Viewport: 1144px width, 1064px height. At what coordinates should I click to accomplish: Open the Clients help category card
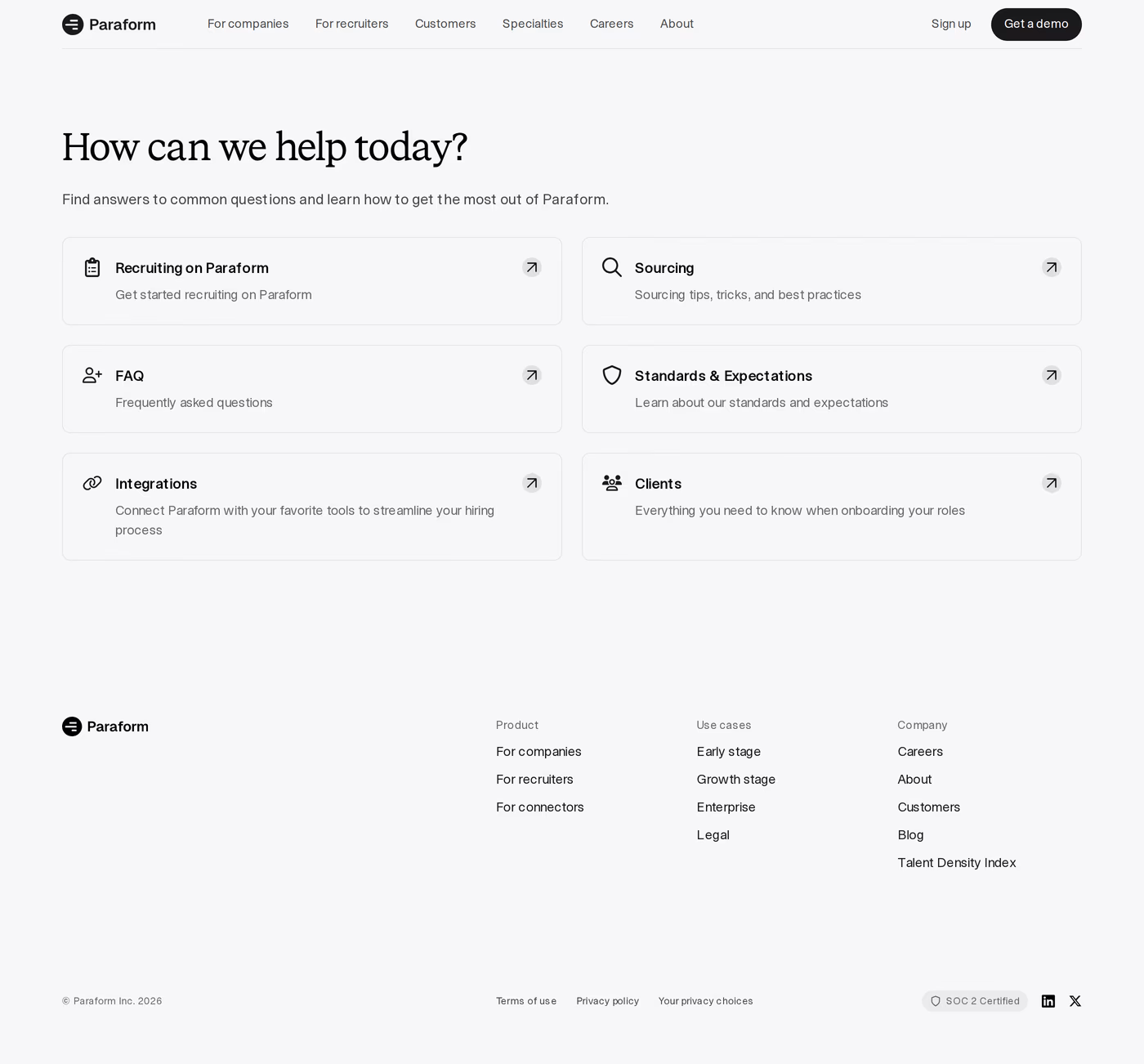pyautogui.click(x=832, y=507)
